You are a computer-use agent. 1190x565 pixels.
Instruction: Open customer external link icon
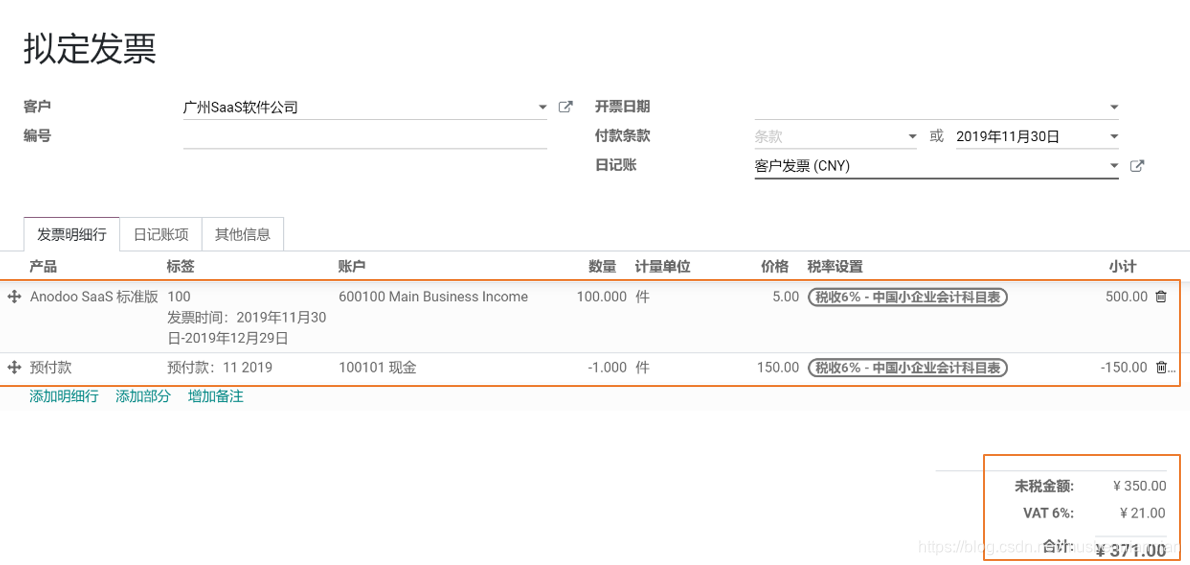[x=565, y=107]
